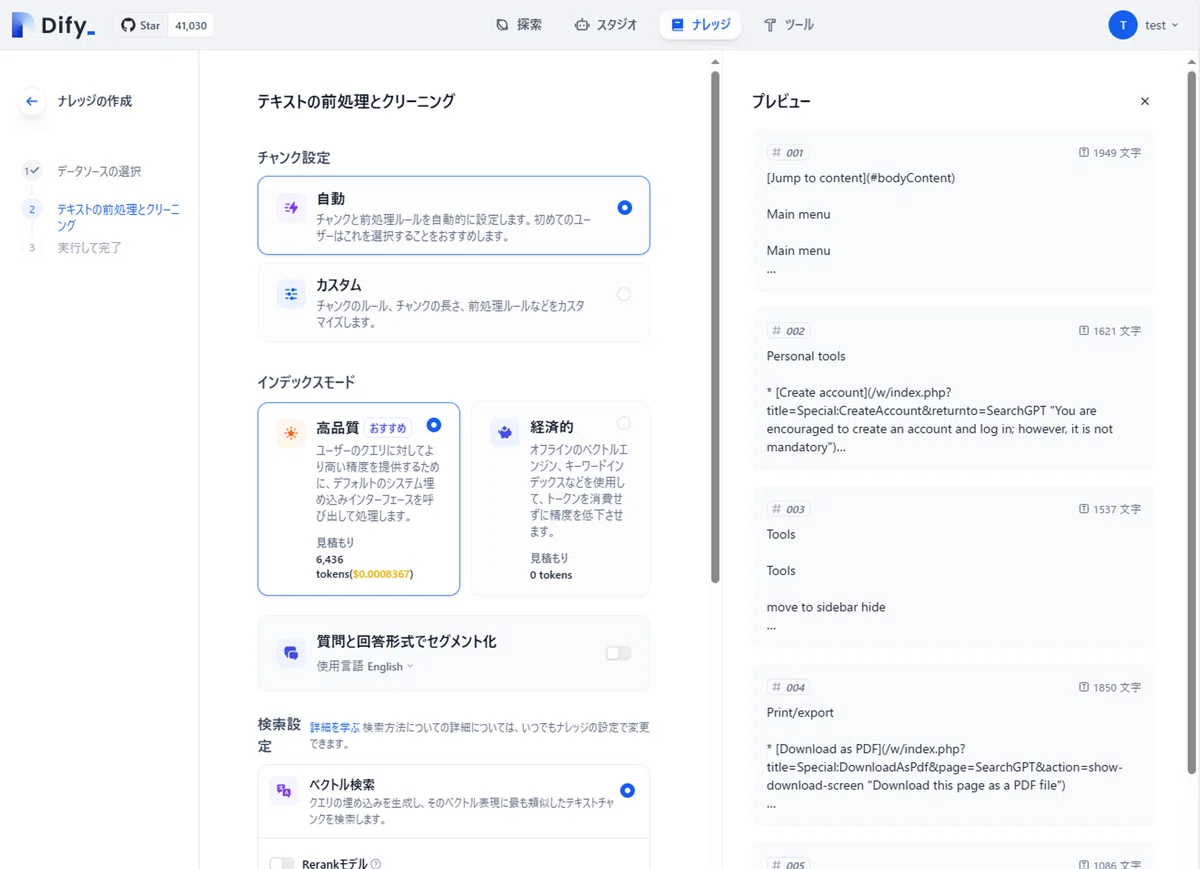Open the test user account menu
The width and height of the screenshot is (1200, 869).
[x=1145, y=25]
